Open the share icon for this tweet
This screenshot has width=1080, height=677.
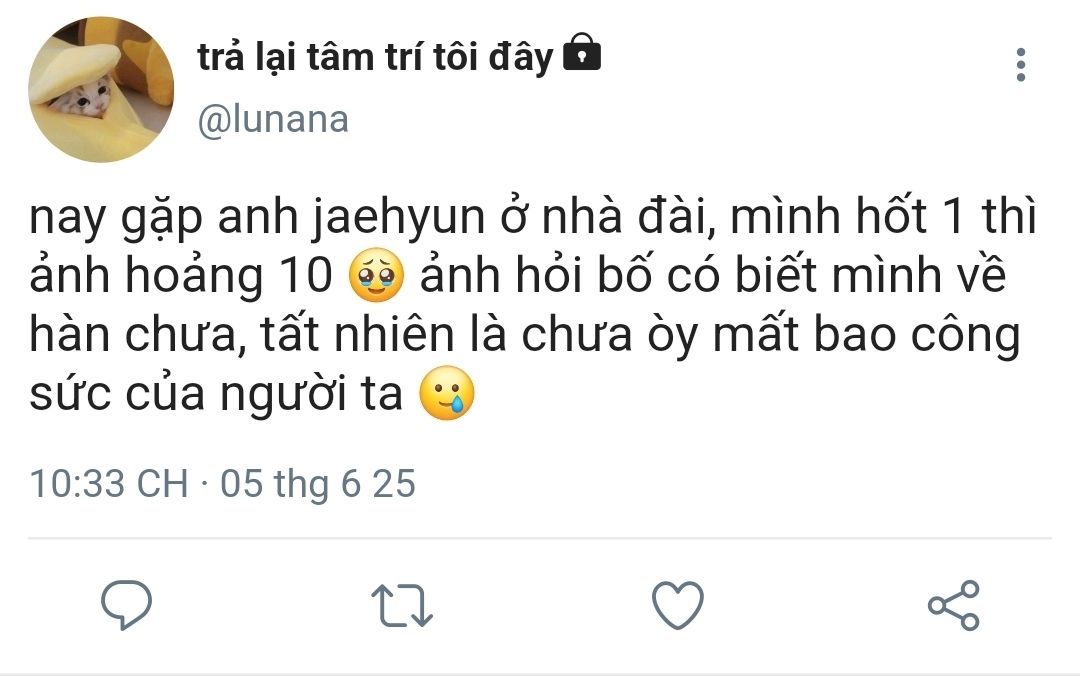pos(954,605)
